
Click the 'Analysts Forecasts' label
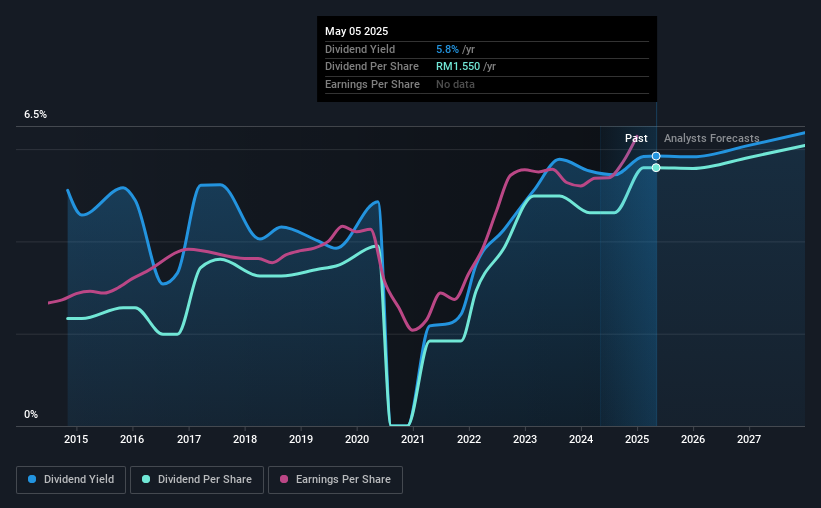pyautogui.click(x=712, y=138)
